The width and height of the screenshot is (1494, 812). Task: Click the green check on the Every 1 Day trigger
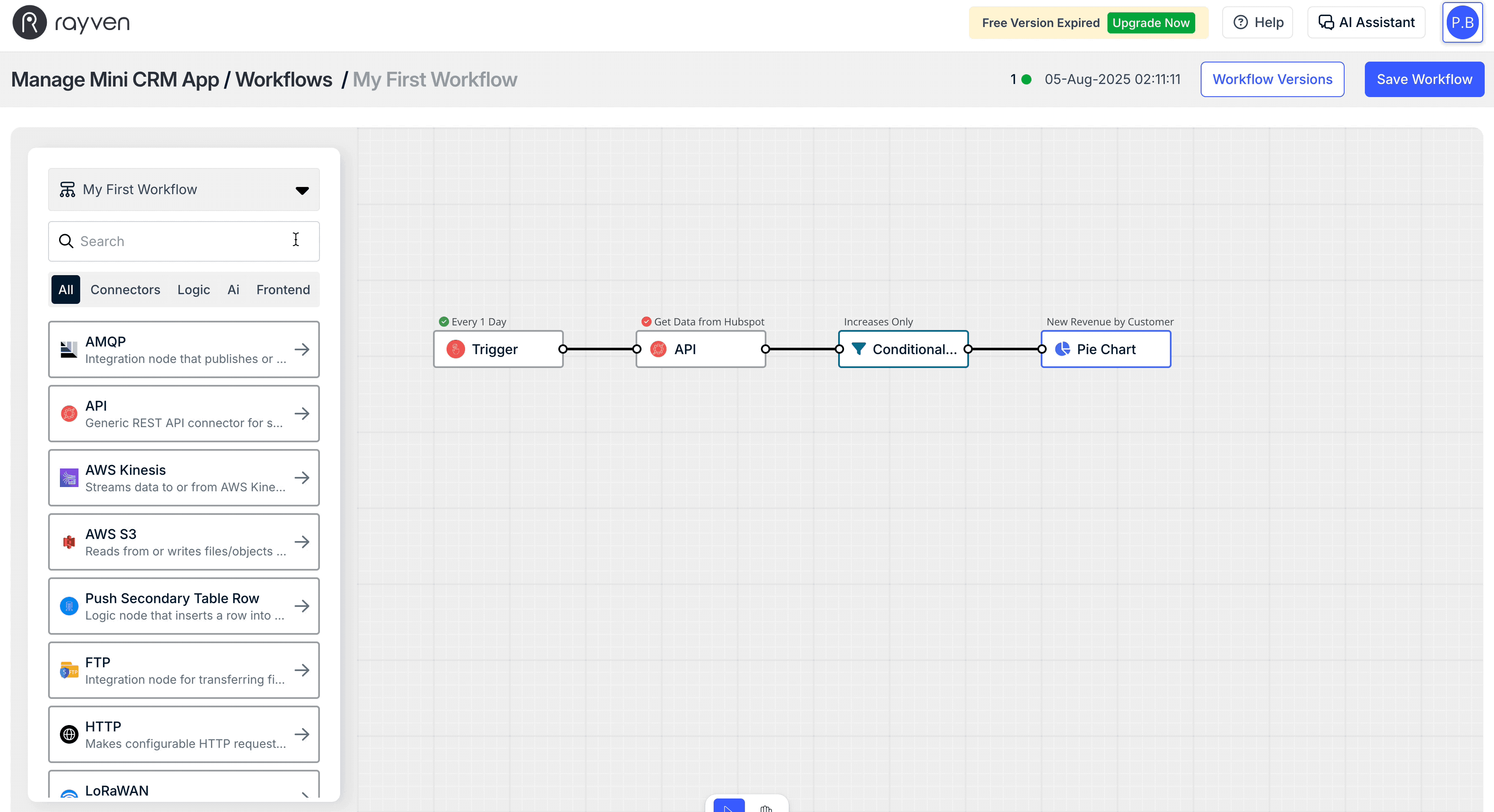(x=444, y=321)
